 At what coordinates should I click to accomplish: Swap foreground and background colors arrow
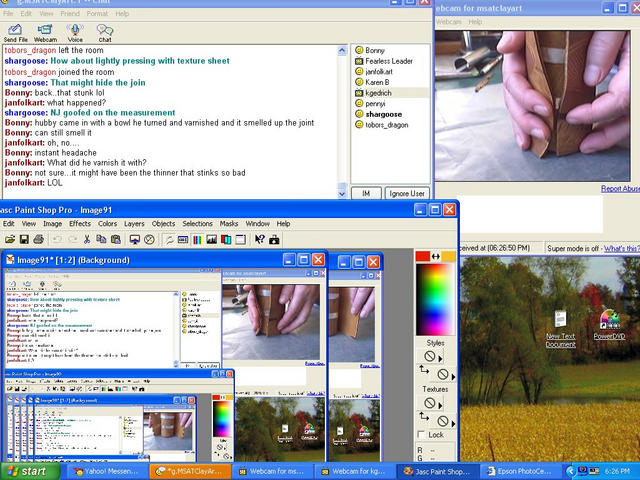[x=436, y=256]
